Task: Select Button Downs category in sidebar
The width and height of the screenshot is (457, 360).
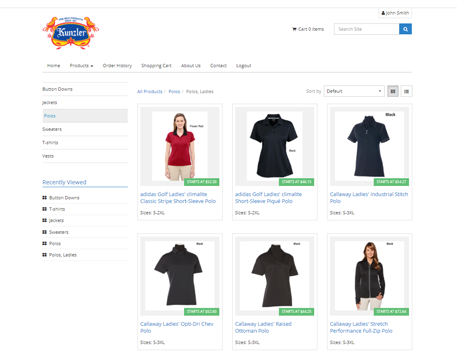Action: (85, 89)
